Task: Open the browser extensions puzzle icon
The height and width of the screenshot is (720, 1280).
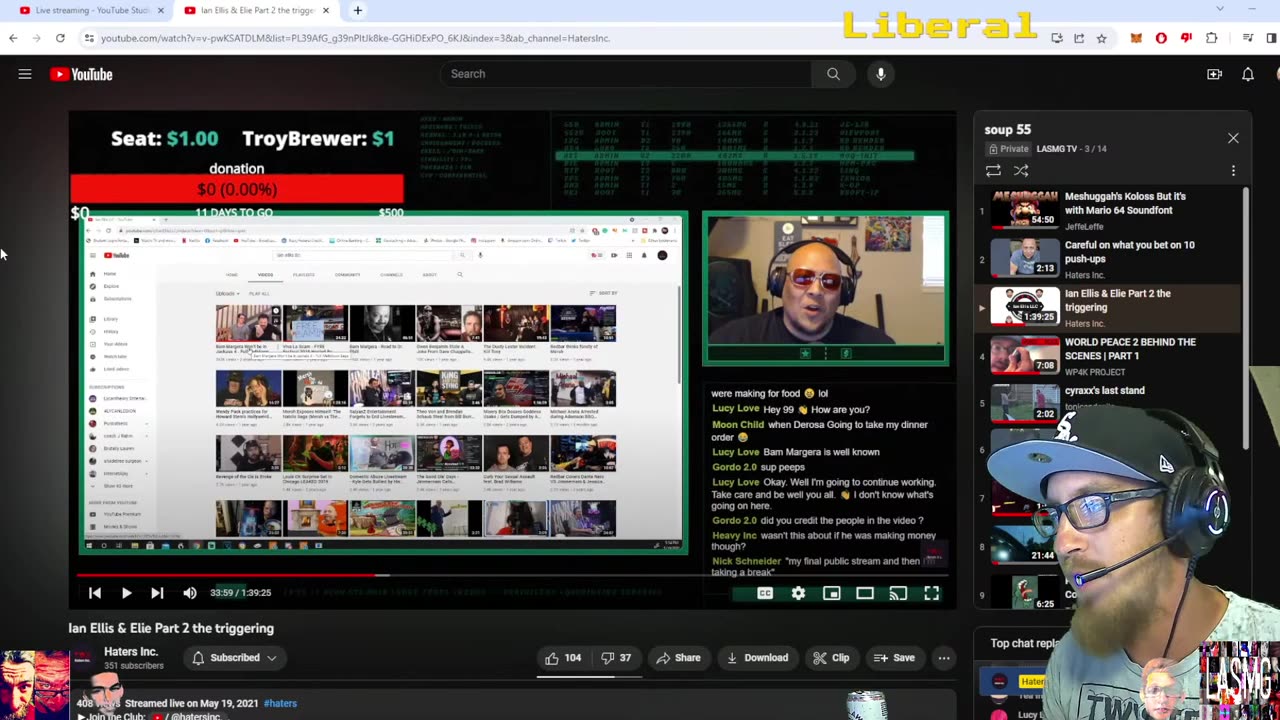Action: click(x=1211, y=38)
